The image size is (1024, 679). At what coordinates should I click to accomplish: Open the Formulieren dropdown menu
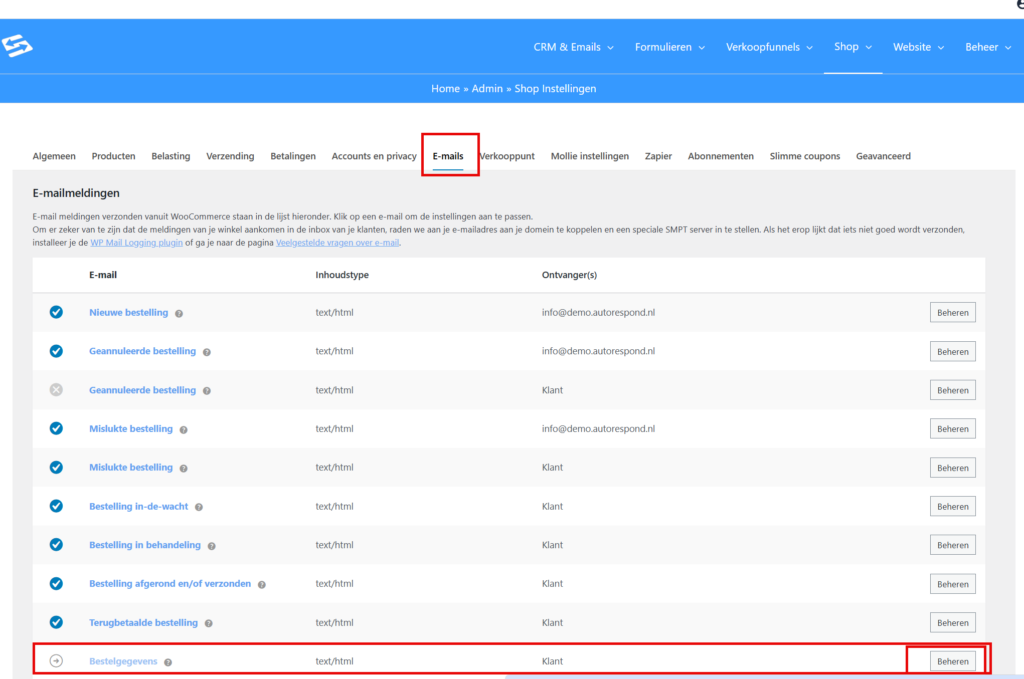point(669,47)
